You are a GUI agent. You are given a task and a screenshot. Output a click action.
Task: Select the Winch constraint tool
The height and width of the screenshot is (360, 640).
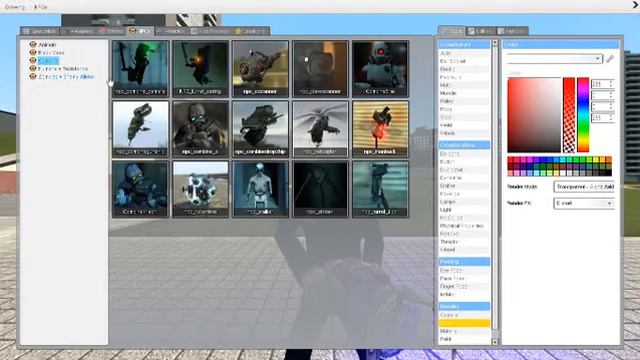464,133
